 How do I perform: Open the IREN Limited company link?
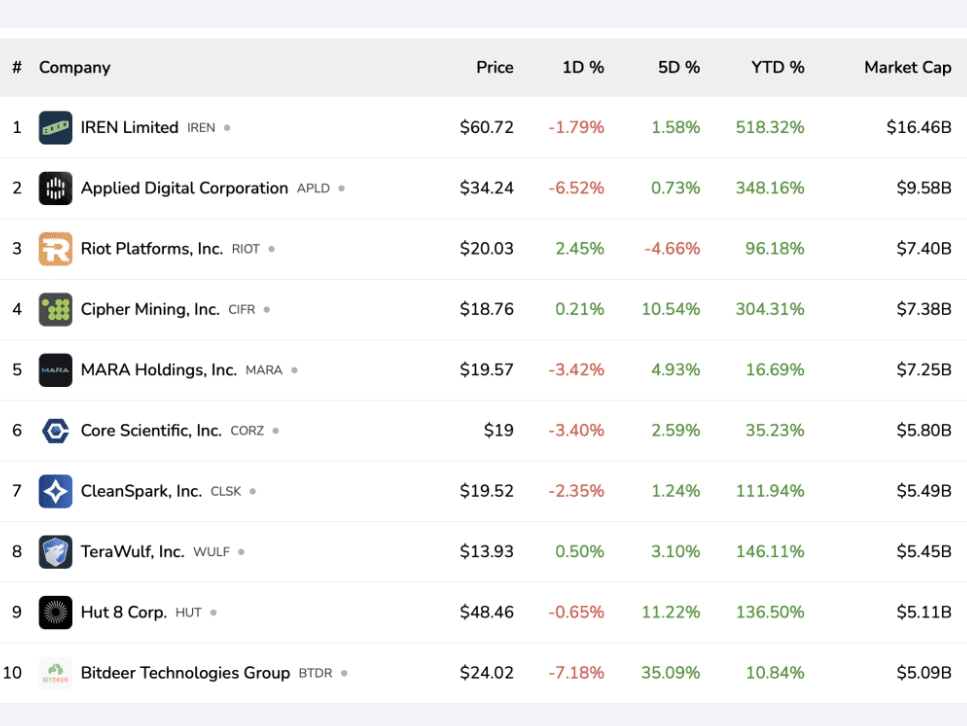(x=129, y=128)
